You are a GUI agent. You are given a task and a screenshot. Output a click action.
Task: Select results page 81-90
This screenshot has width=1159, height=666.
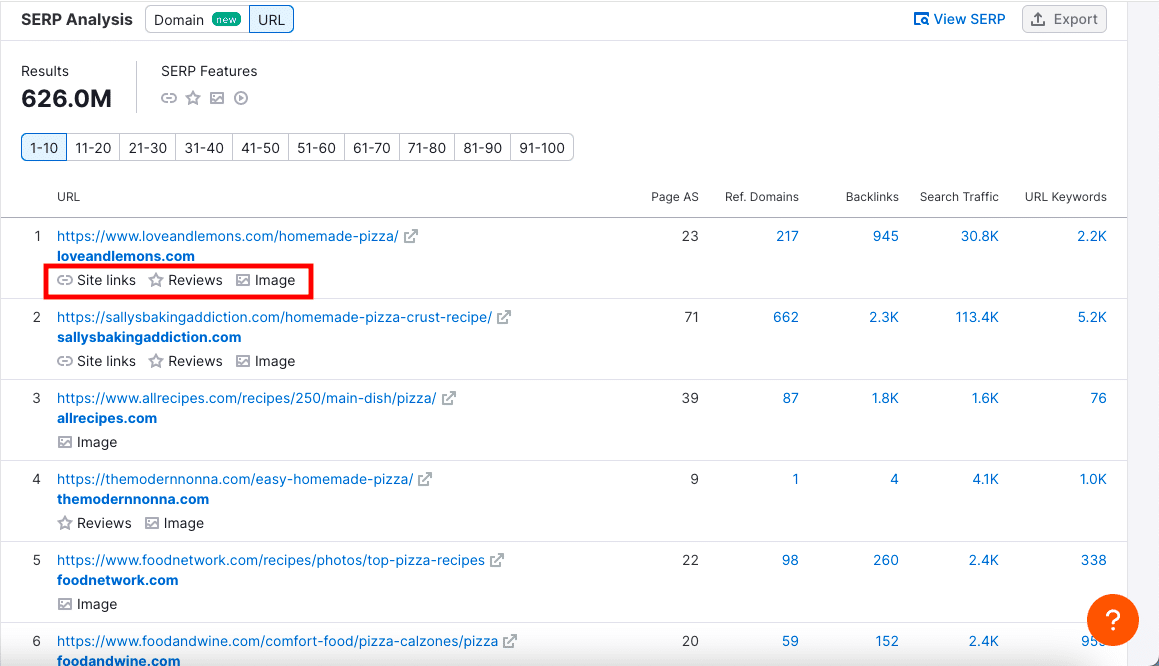[483, 148]
